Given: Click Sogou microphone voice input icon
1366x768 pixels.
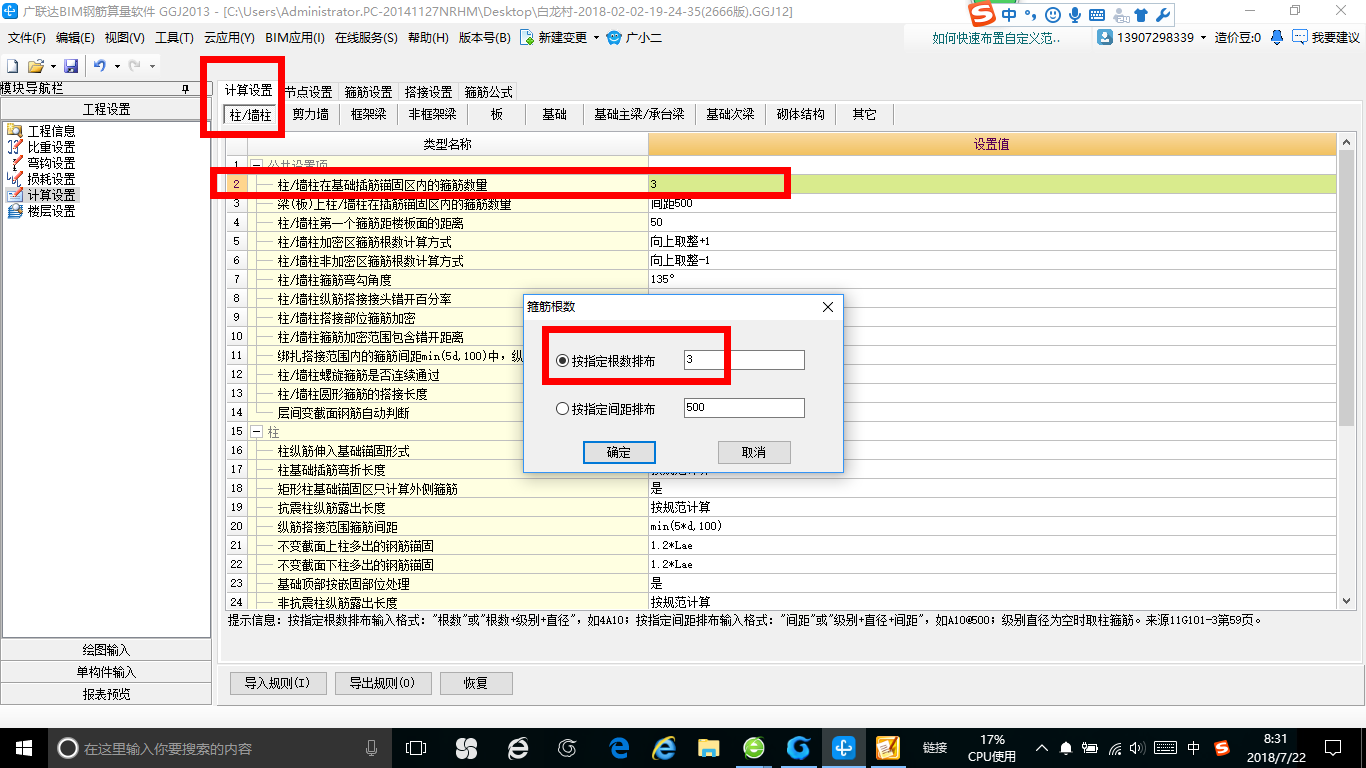Looking at the screenshot, I should tap(1075, 15).
